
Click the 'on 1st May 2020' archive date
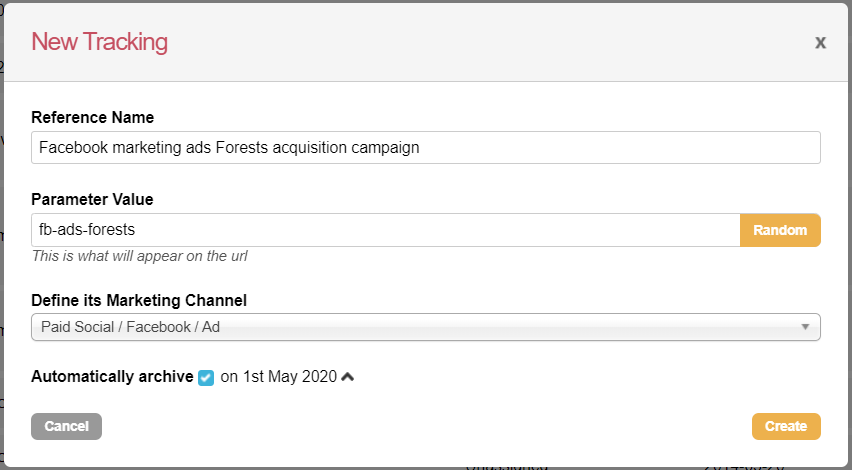(279, 377)
